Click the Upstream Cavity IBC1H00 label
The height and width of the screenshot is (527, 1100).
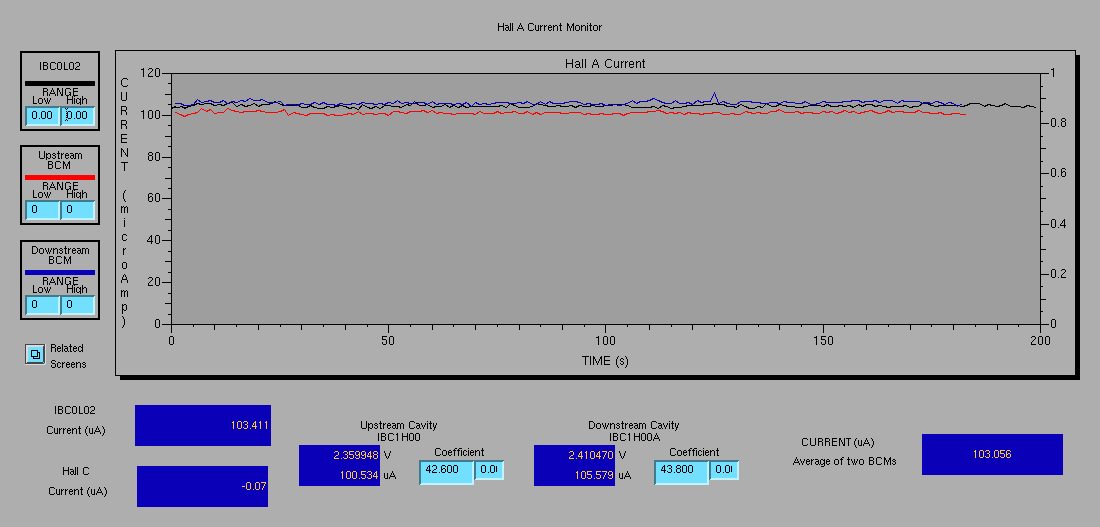point(399,431)
